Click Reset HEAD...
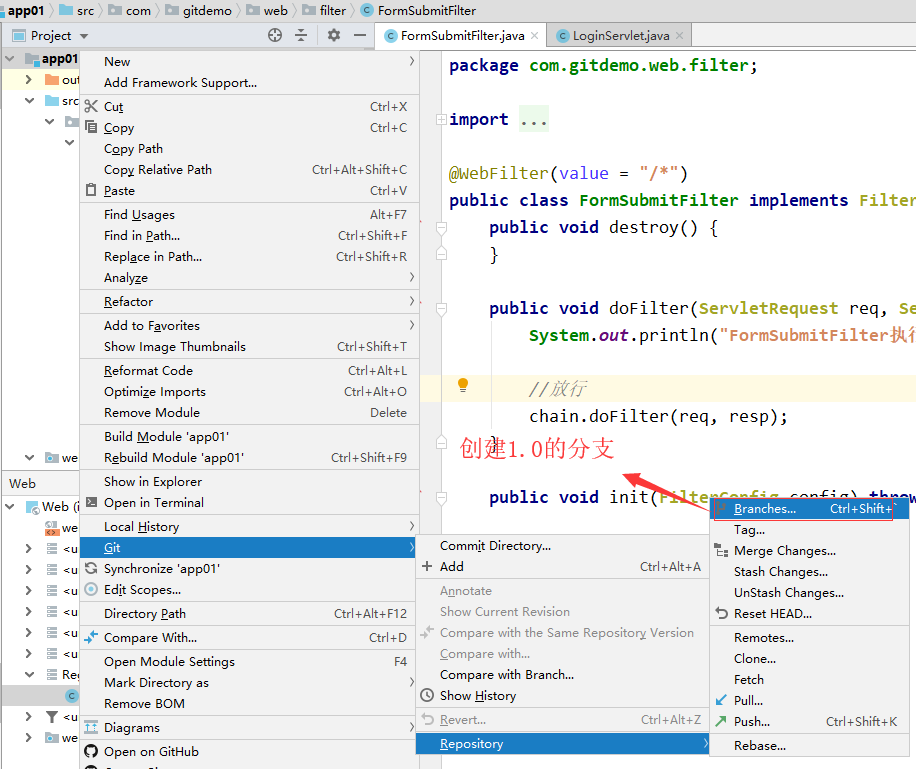916x769 pixels. coord(810,614)
